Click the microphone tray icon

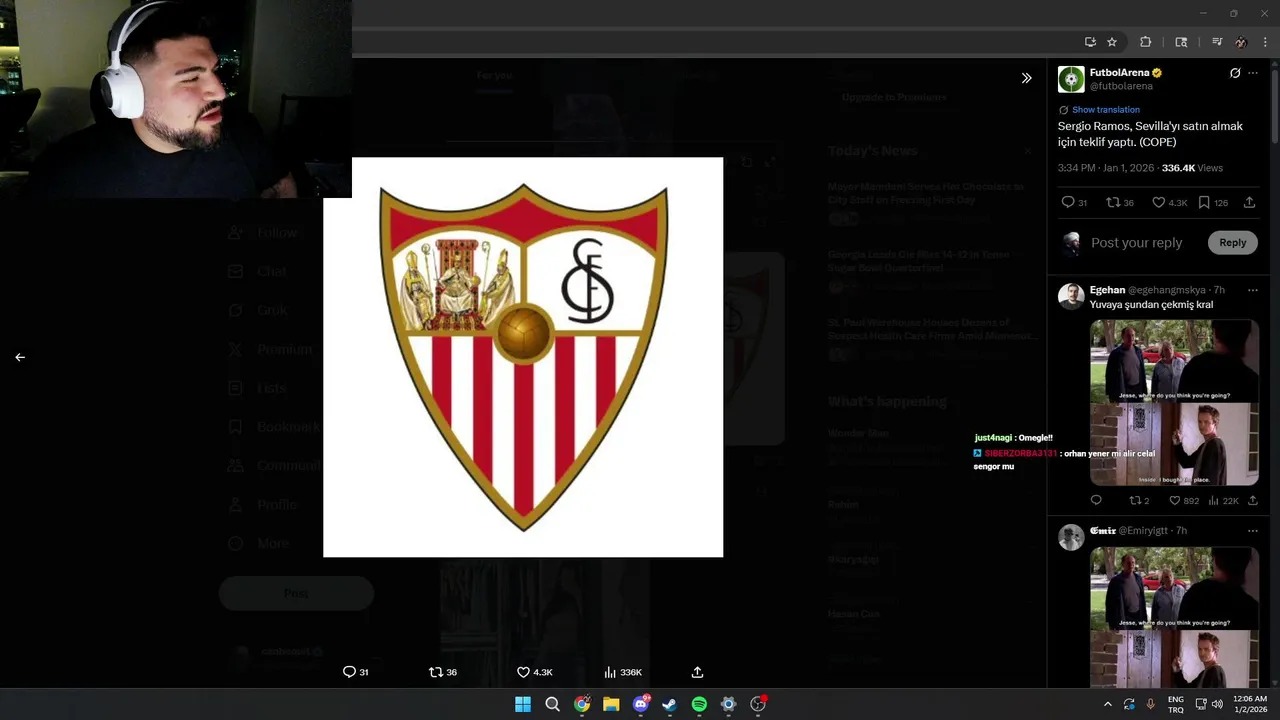[1151, 704]
